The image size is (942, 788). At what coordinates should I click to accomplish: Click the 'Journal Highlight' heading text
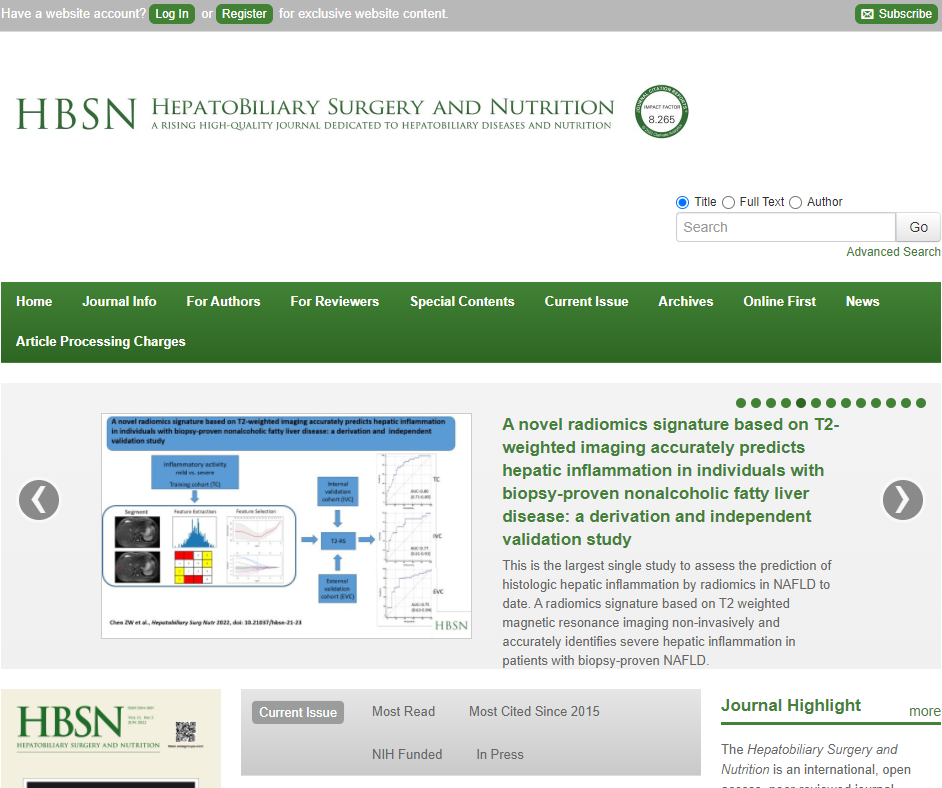pyautogui.click(x=791, y=705)
